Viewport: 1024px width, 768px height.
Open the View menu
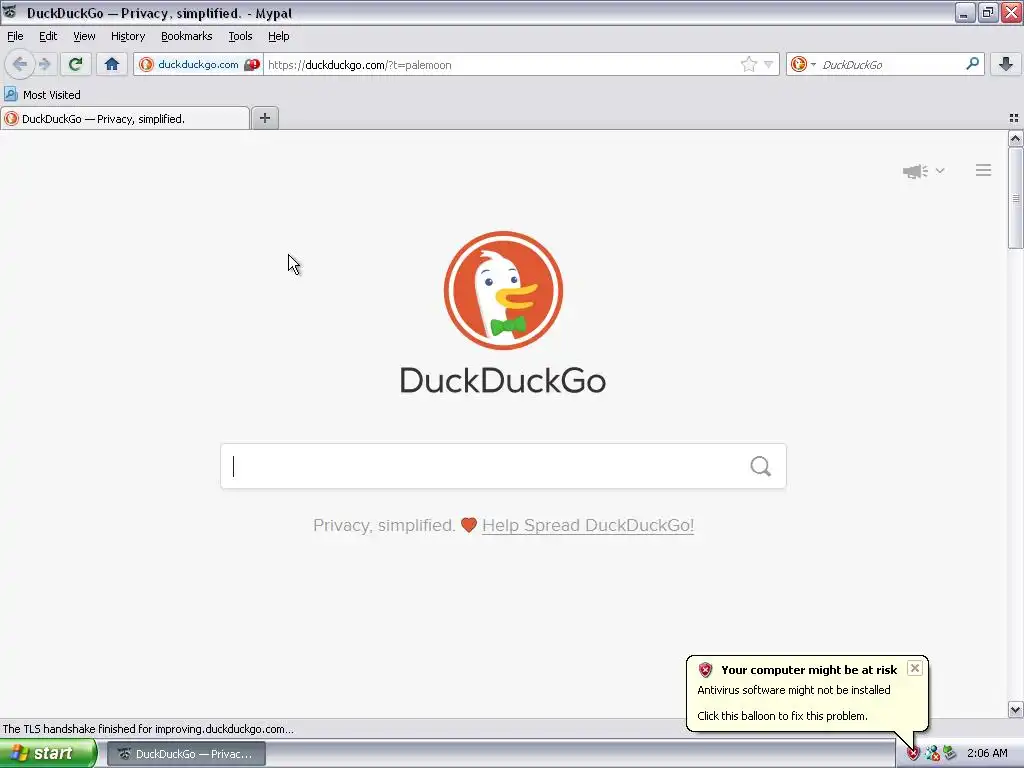(x=84, y=36)
